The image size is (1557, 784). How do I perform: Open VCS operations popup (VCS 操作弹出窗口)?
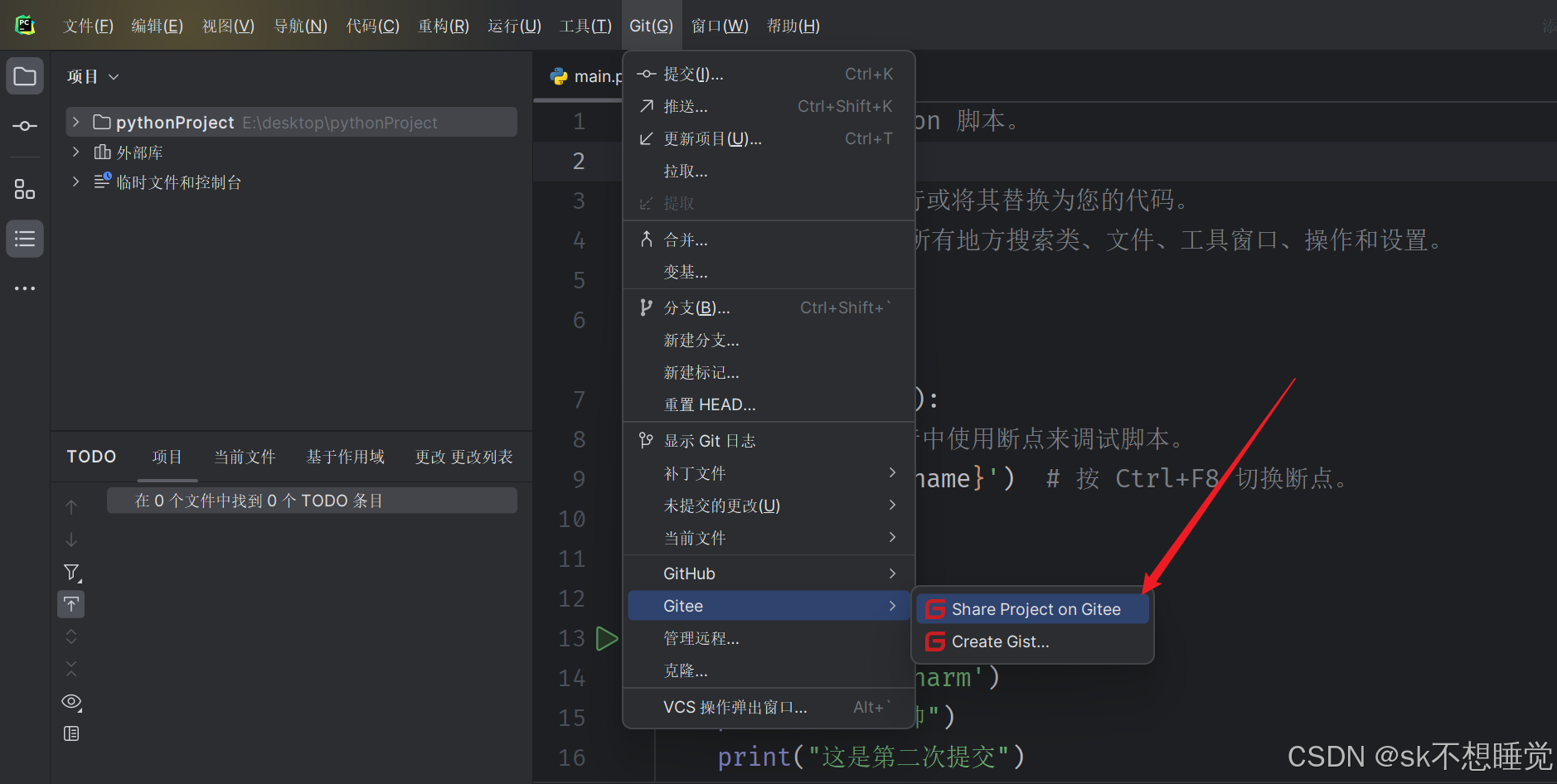coord(769,707)
